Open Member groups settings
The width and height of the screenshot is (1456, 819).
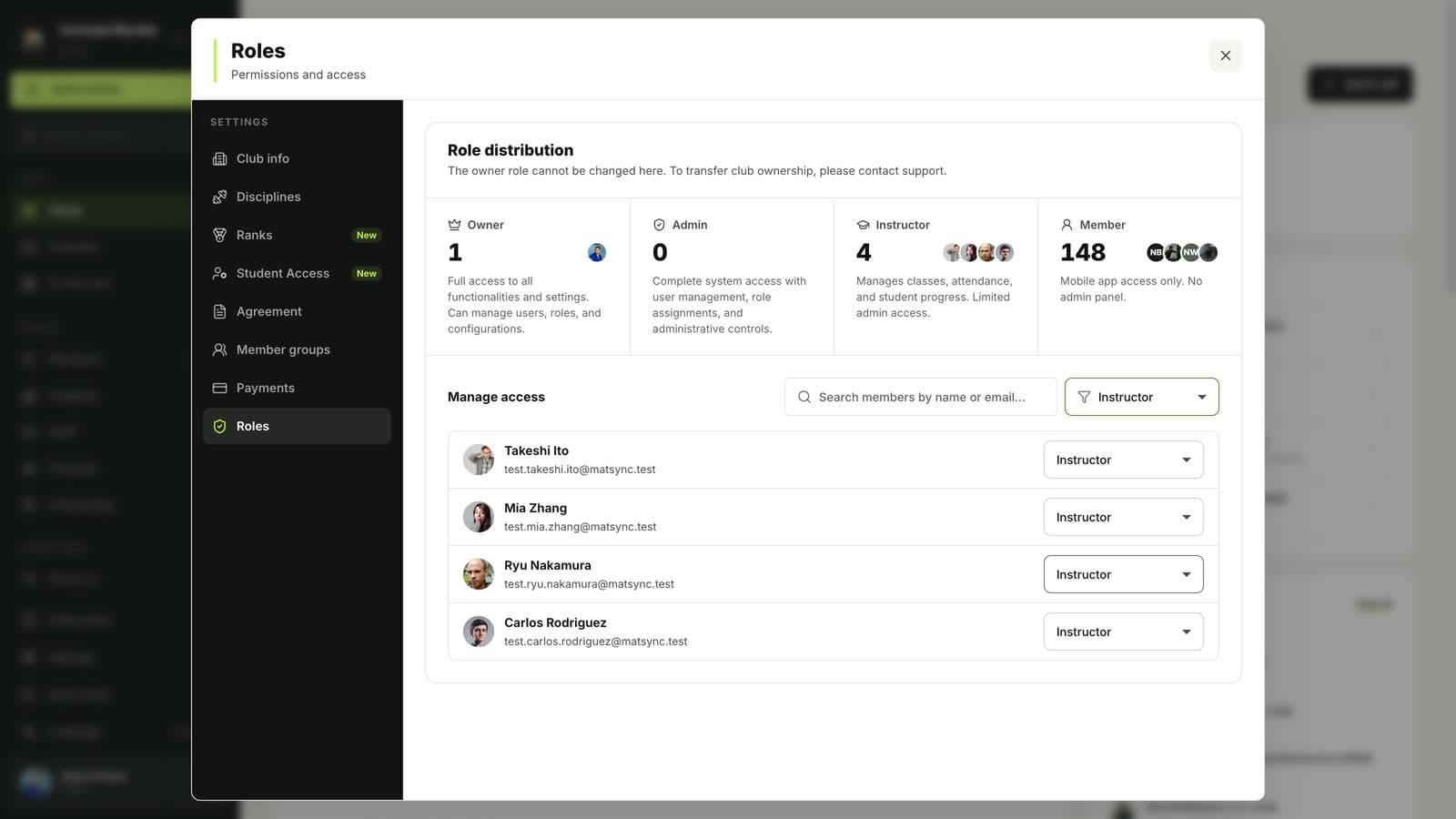pyautogui.click(x=297, y=349)
